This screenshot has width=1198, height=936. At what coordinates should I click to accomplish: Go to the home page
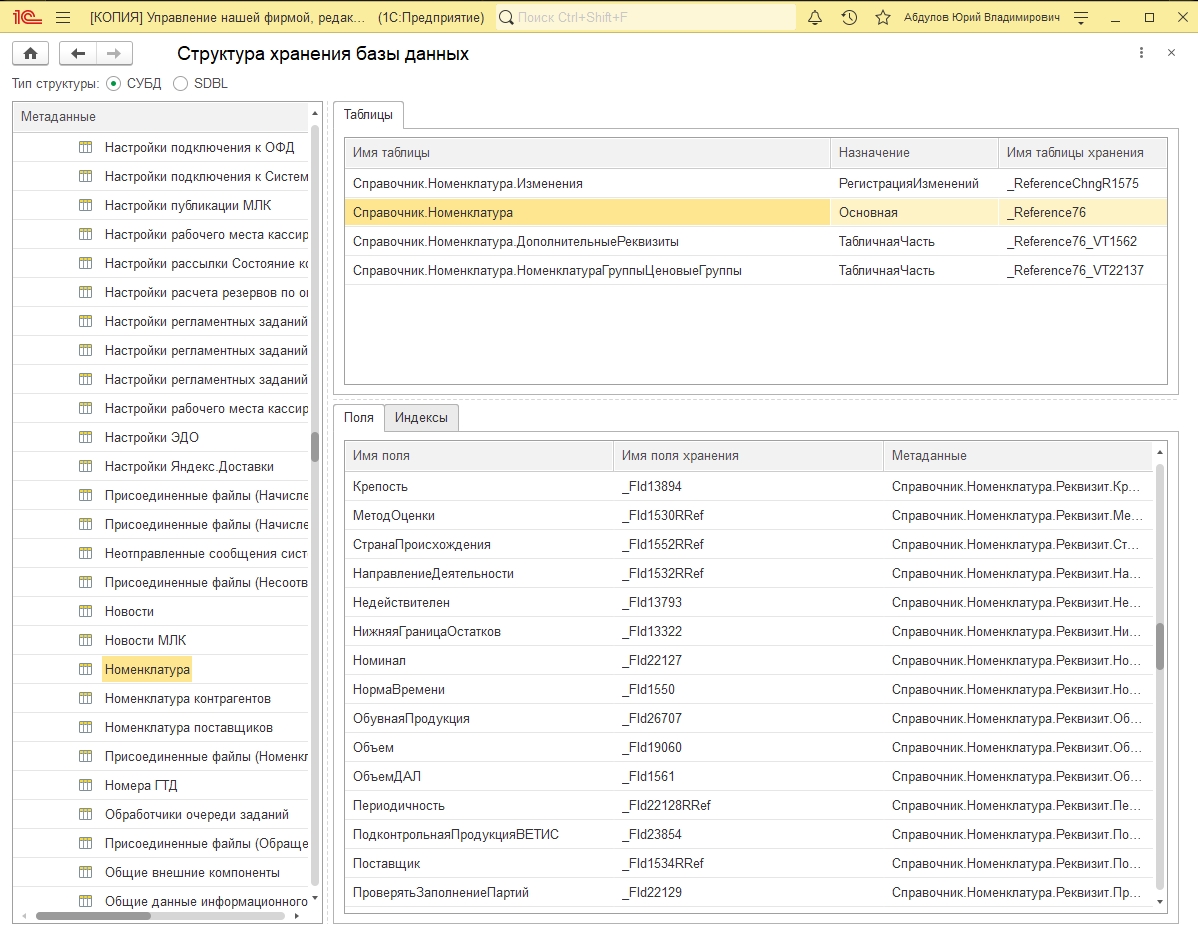31,53
